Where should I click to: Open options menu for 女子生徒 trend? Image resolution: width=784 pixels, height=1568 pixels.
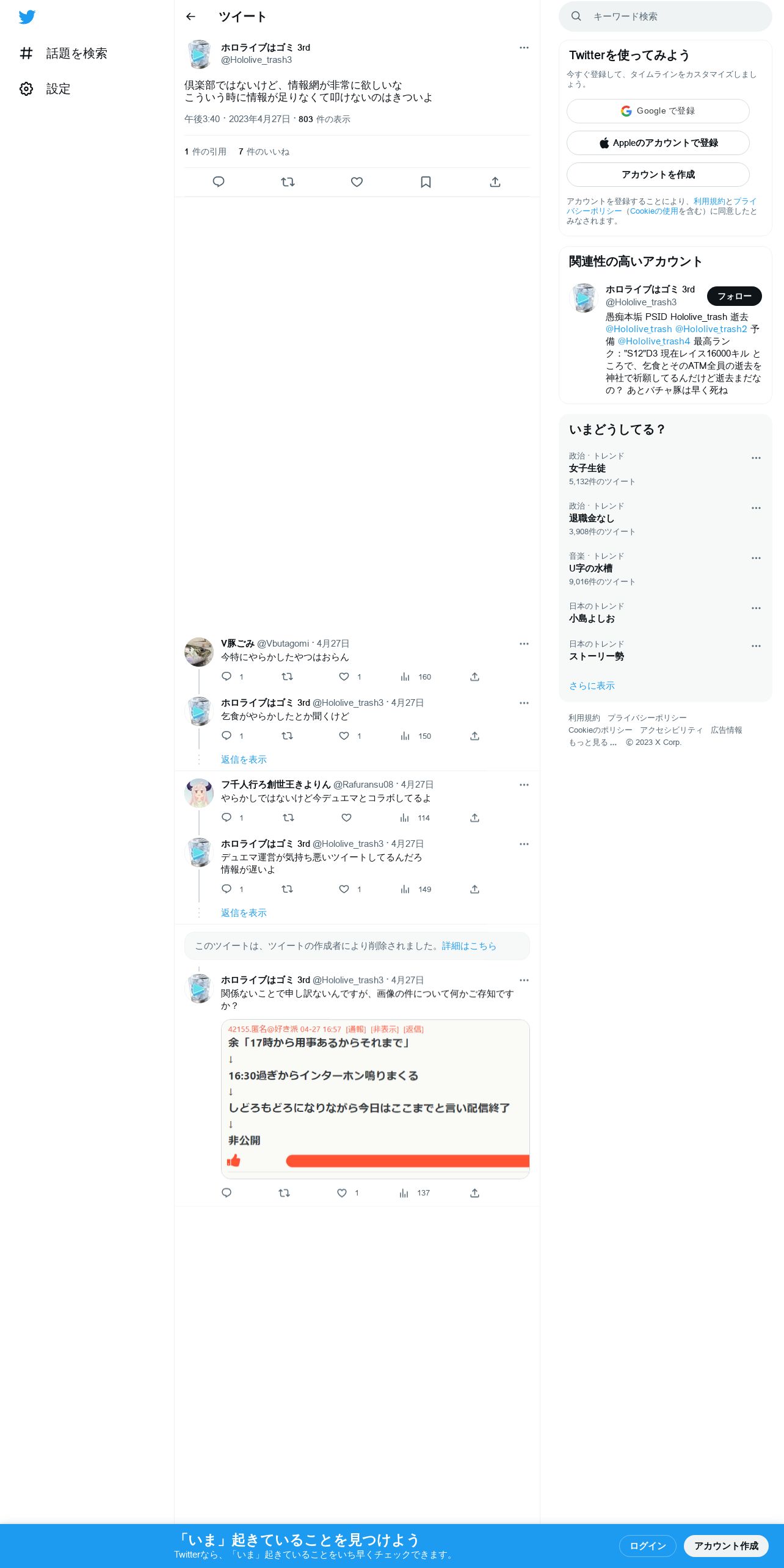pyautogui.click(x=756, y=458)
